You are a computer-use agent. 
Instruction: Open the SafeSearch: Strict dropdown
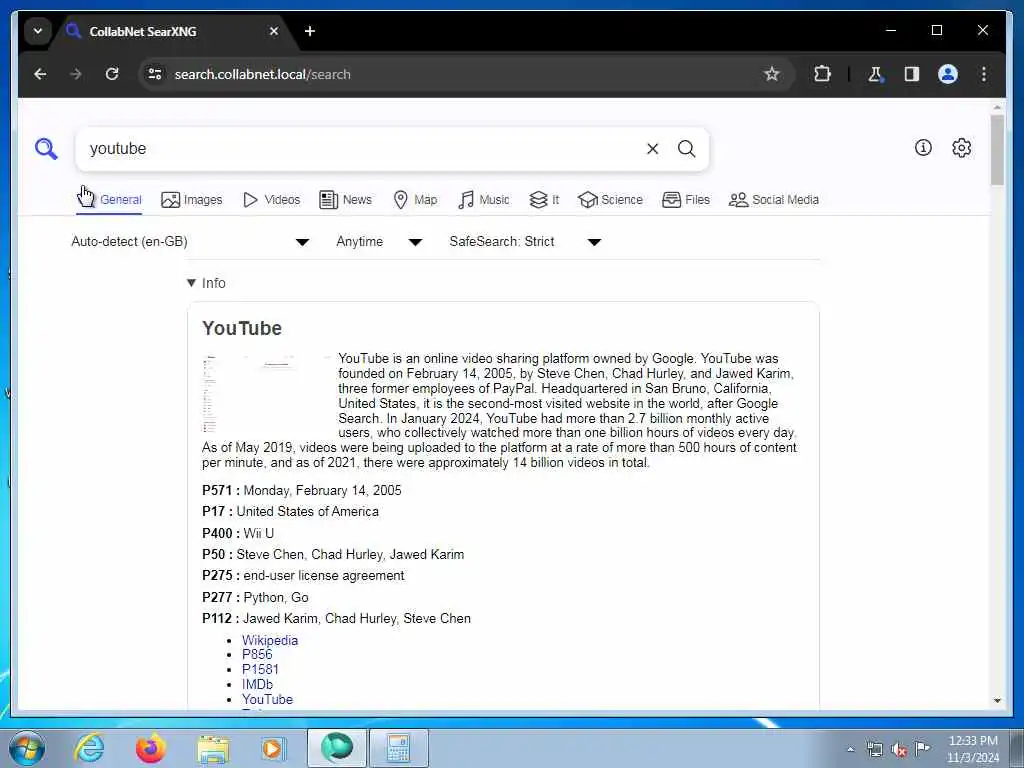(524, 242)
